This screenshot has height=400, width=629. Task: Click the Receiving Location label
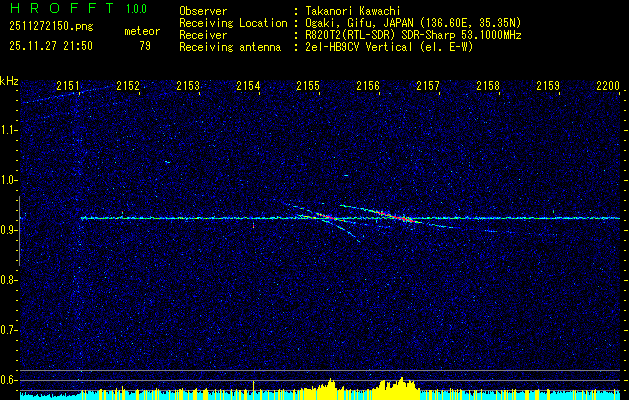click(x=233, y=23)
